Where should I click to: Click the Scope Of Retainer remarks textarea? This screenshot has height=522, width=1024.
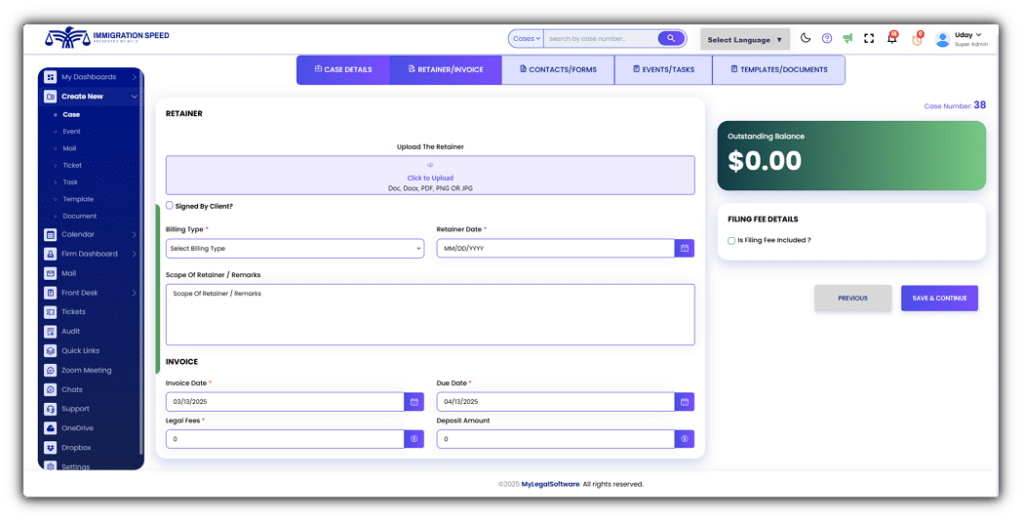pos(430,314)
